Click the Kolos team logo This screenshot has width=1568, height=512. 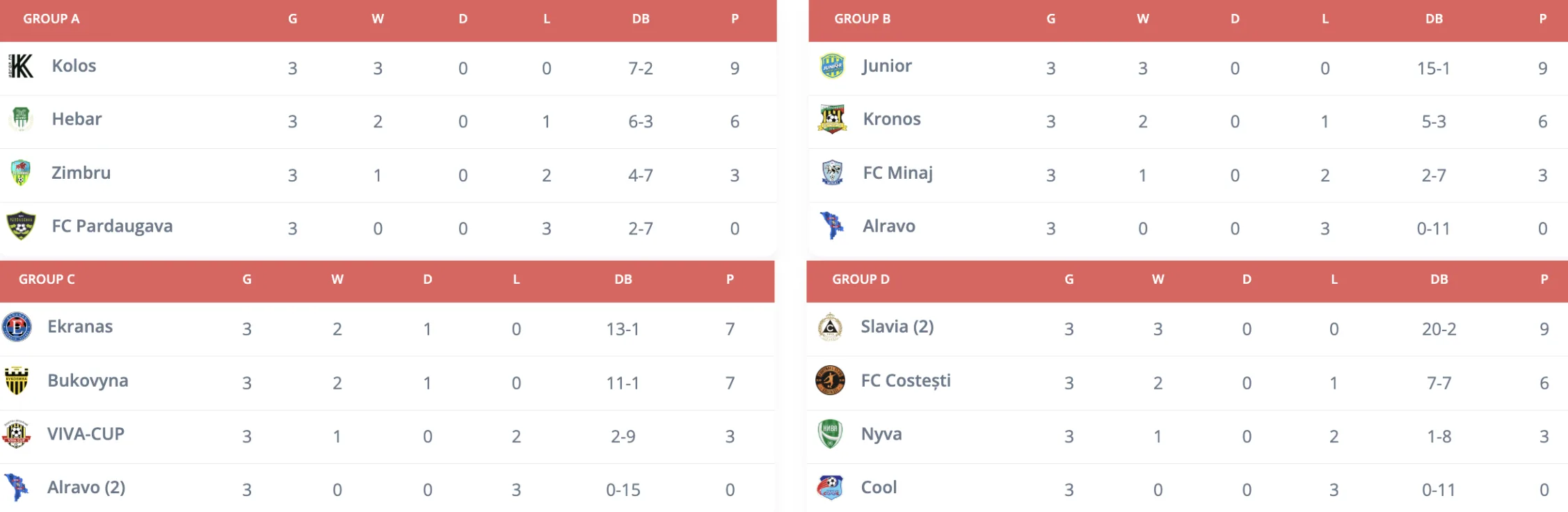coord(21,66)
